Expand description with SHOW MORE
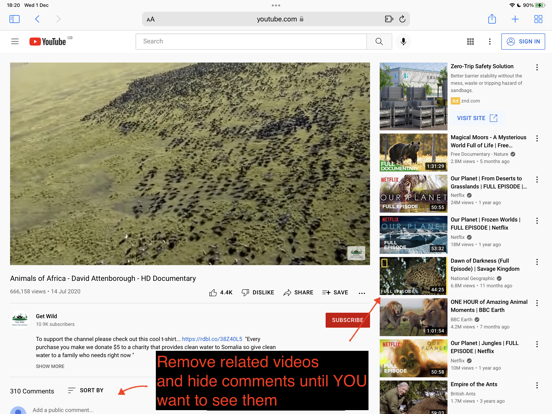Screen dimensions: 552x414 pyautogui.click(x=50, y=366)
